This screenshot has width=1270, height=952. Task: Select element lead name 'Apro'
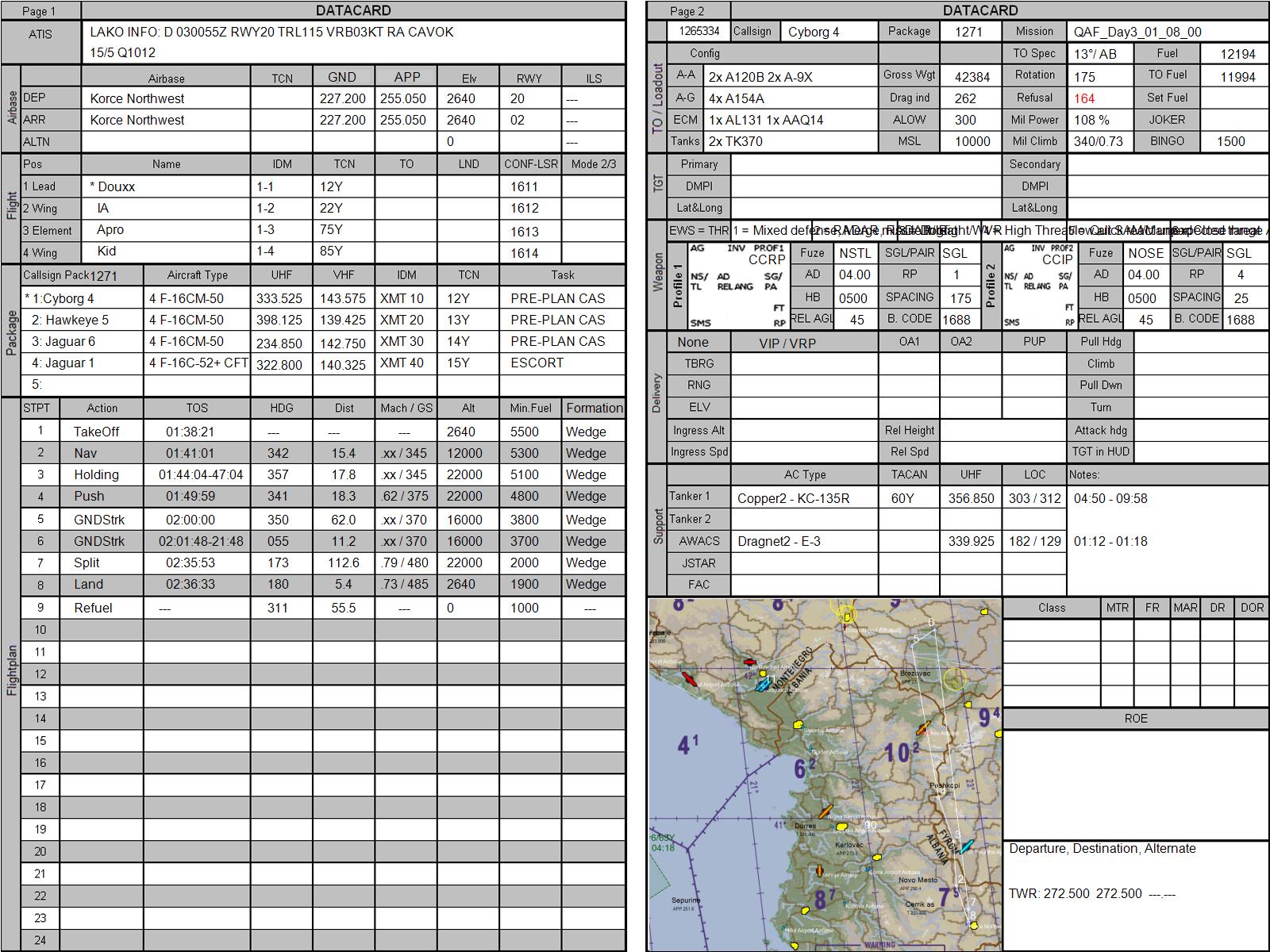click(110, 229)
